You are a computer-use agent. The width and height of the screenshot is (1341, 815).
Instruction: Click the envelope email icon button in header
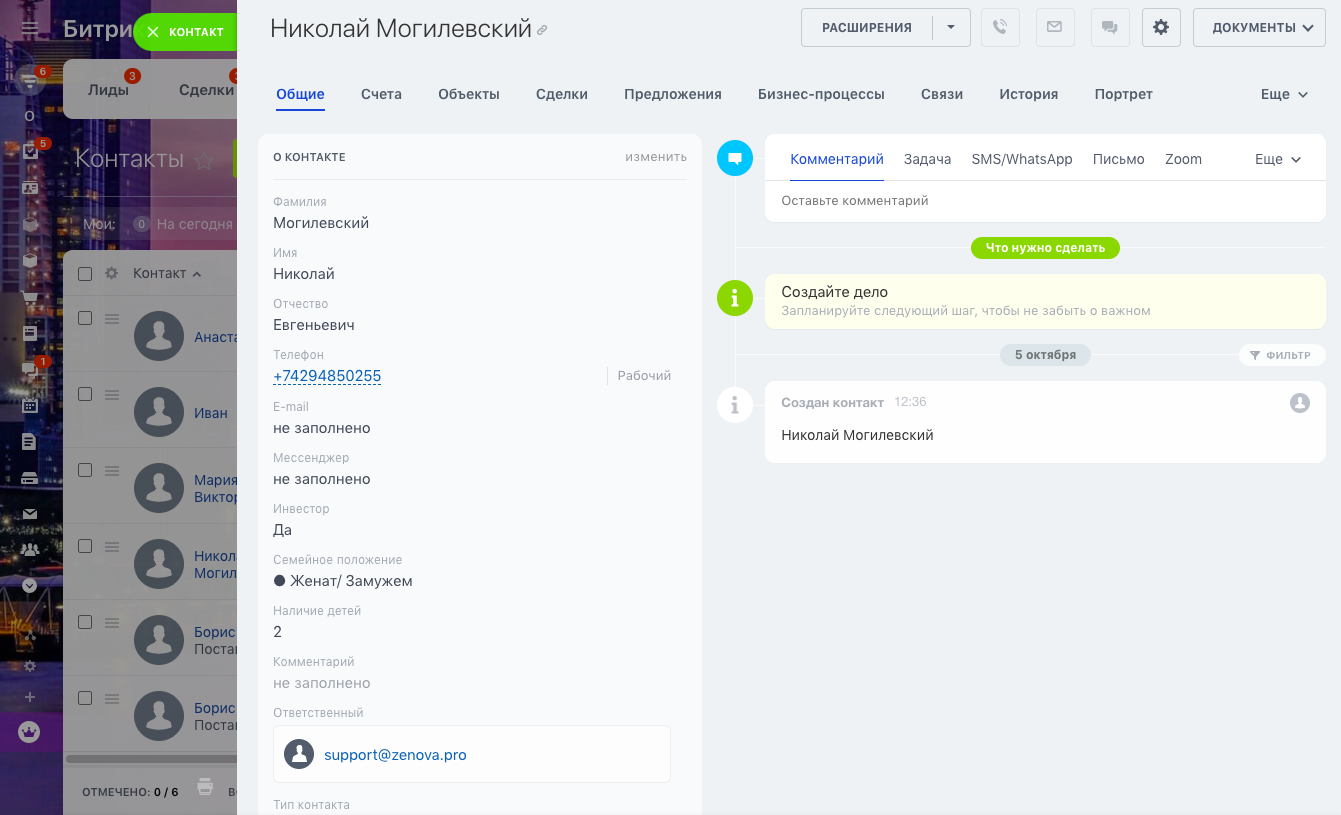(x=1054, y=28)
